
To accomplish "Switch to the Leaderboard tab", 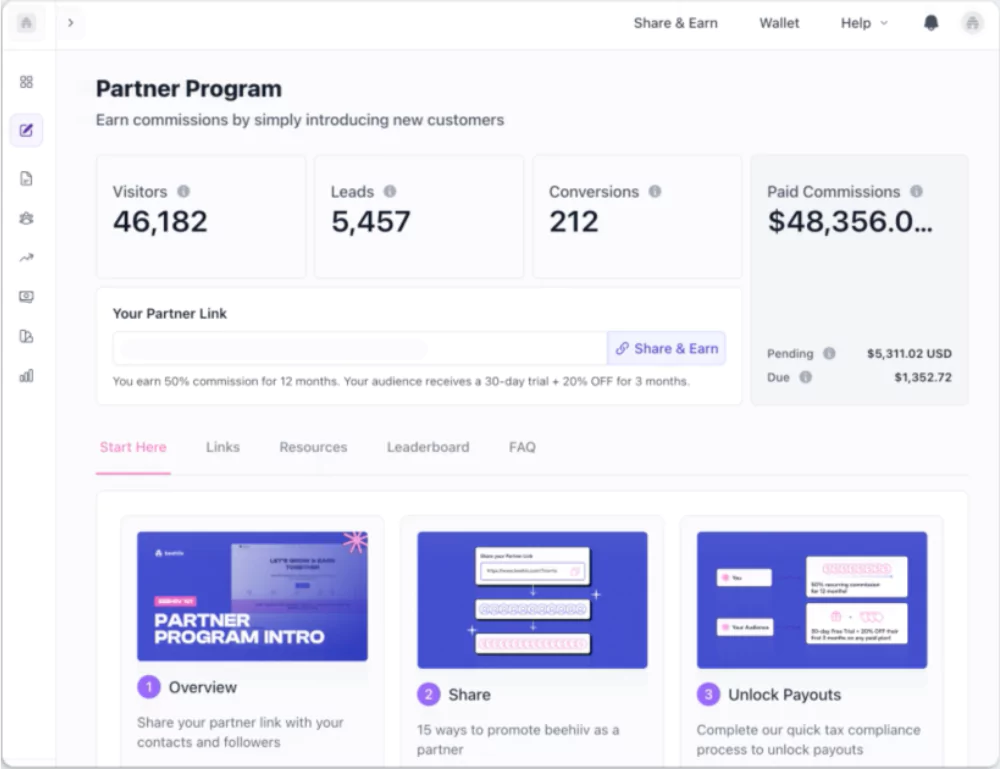I will (x=427, y=447).
